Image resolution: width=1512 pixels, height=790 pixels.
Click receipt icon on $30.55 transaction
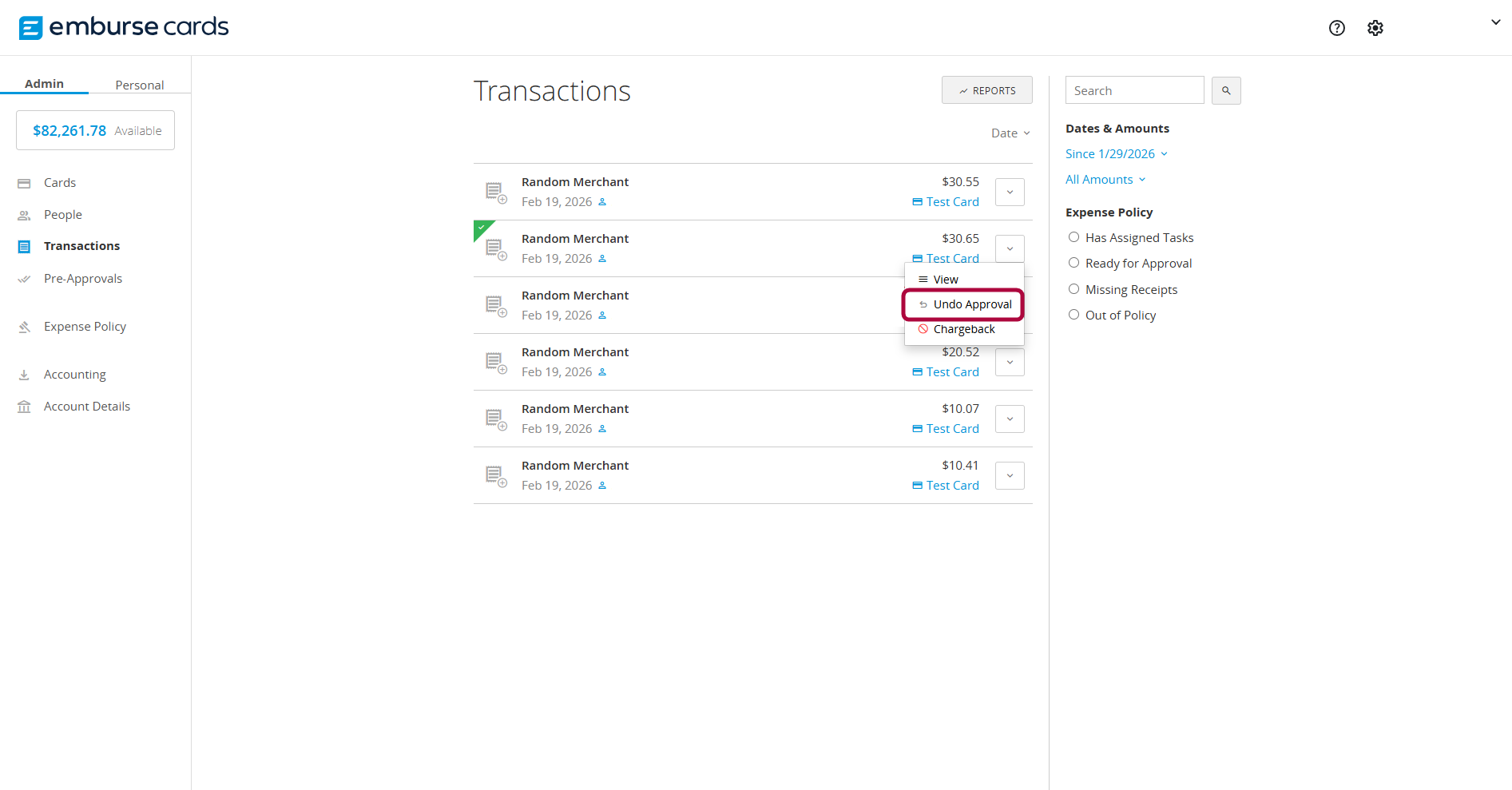coord(496,193)
